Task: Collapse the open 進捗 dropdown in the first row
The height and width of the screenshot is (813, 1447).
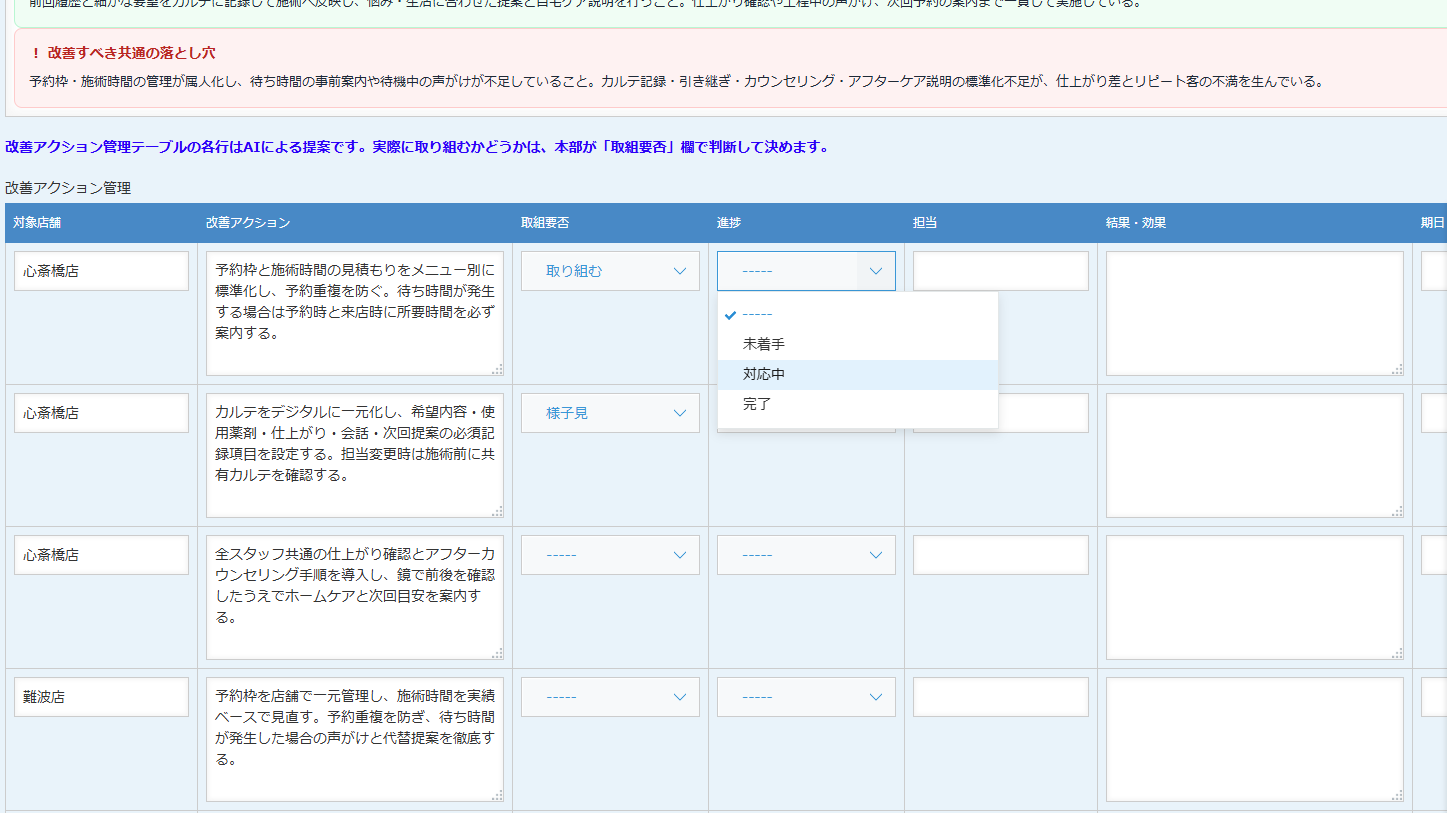Action: [806, 271]
